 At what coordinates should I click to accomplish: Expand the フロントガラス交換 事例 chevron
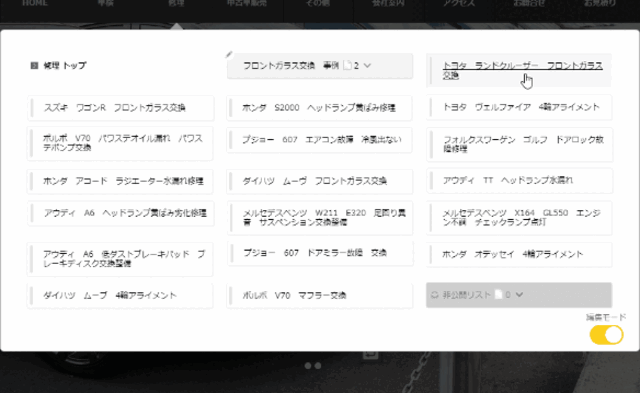pyautogui.click(x=367, y=65)
